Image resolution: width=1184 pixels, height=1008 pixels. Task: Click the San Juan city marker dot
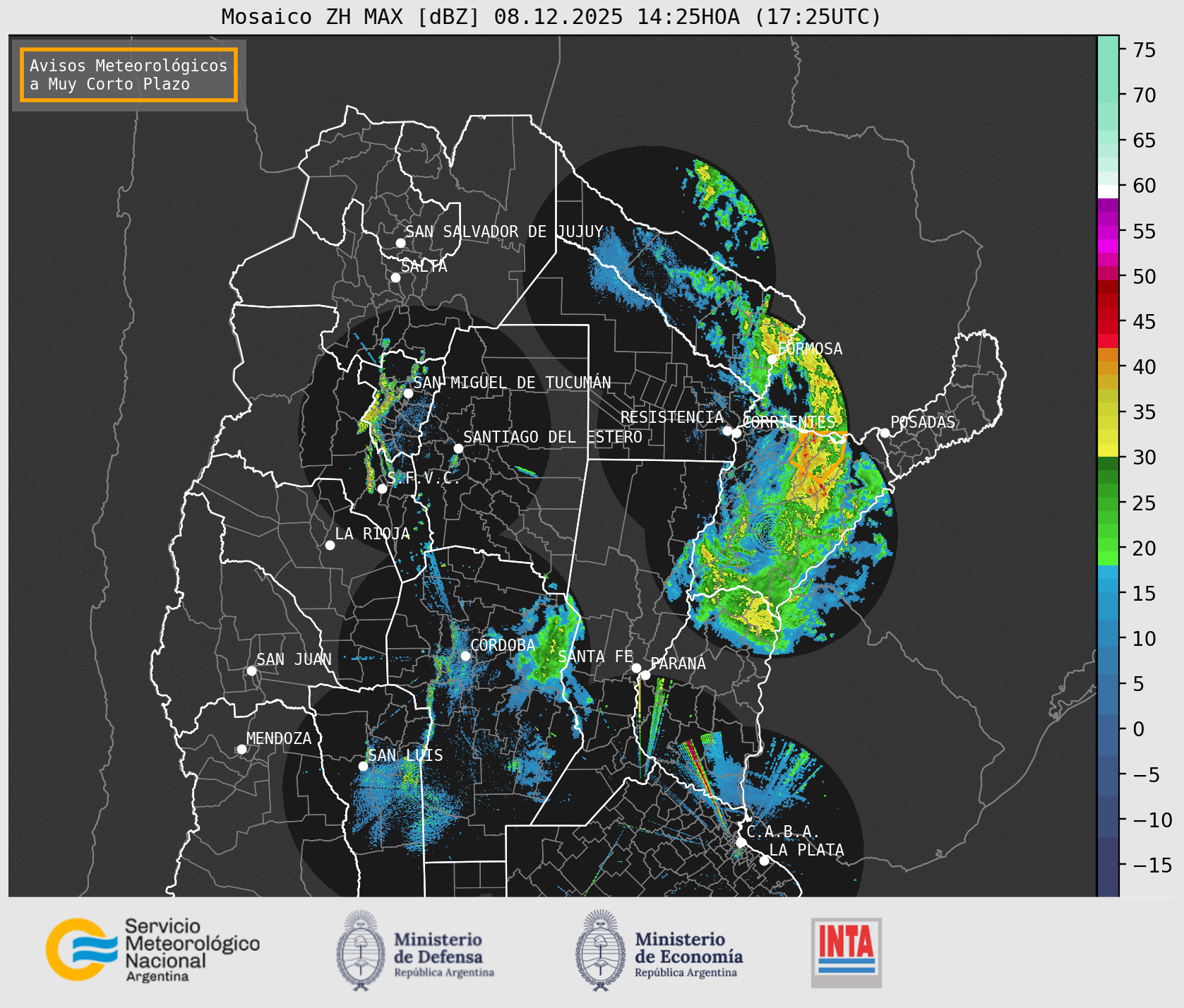click(x=251, y=671)
